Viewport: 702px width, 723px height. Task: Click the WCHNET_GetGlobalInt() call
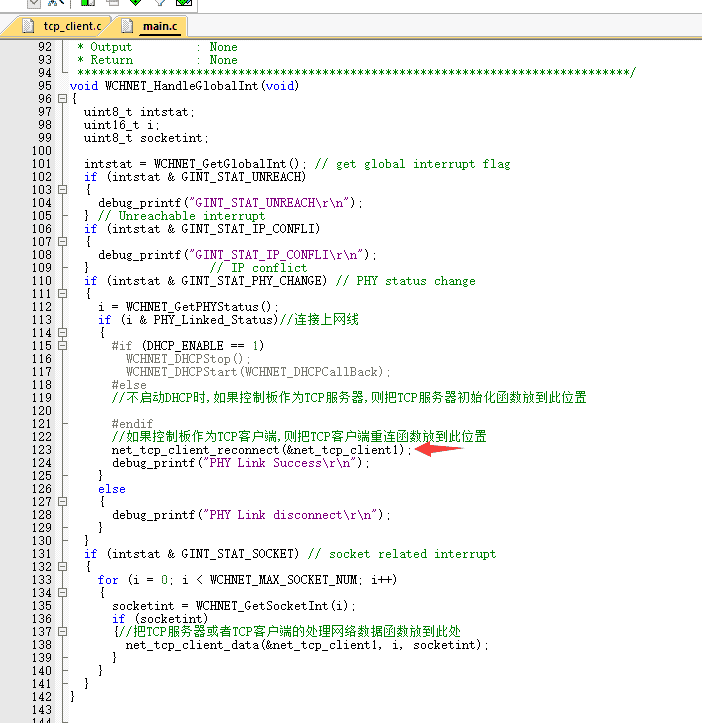point(226,164)
